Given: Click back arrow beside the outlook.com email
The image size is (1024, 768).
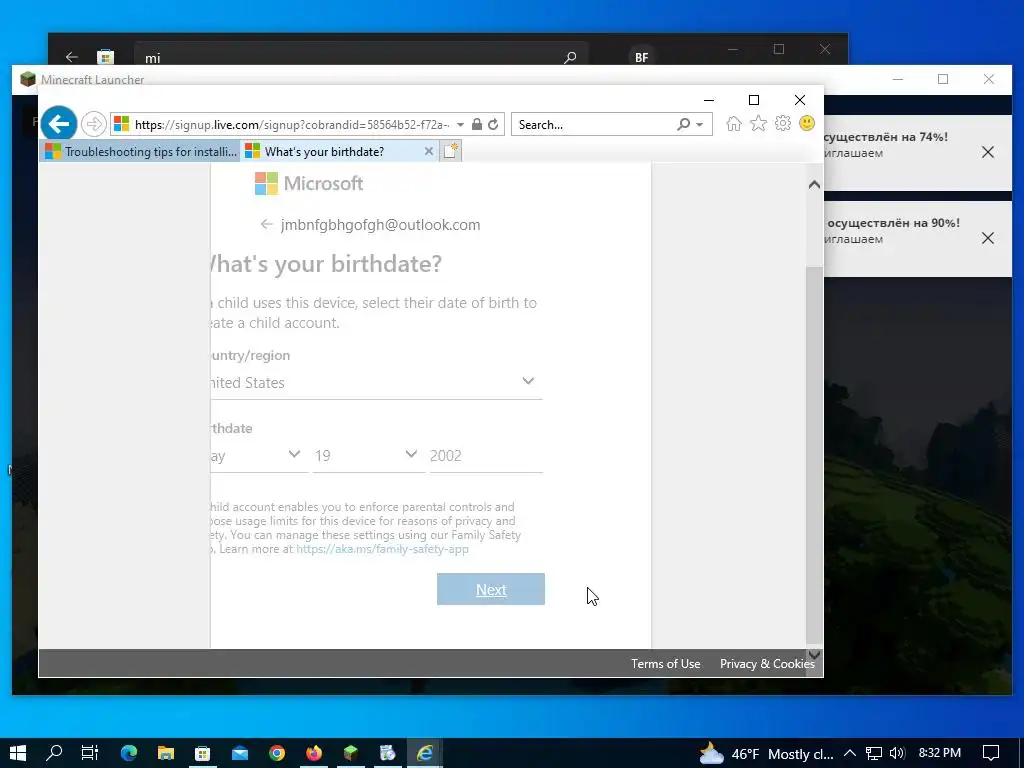Looking at the screenshot, I should pyautogui.click(x=266, y=225).
